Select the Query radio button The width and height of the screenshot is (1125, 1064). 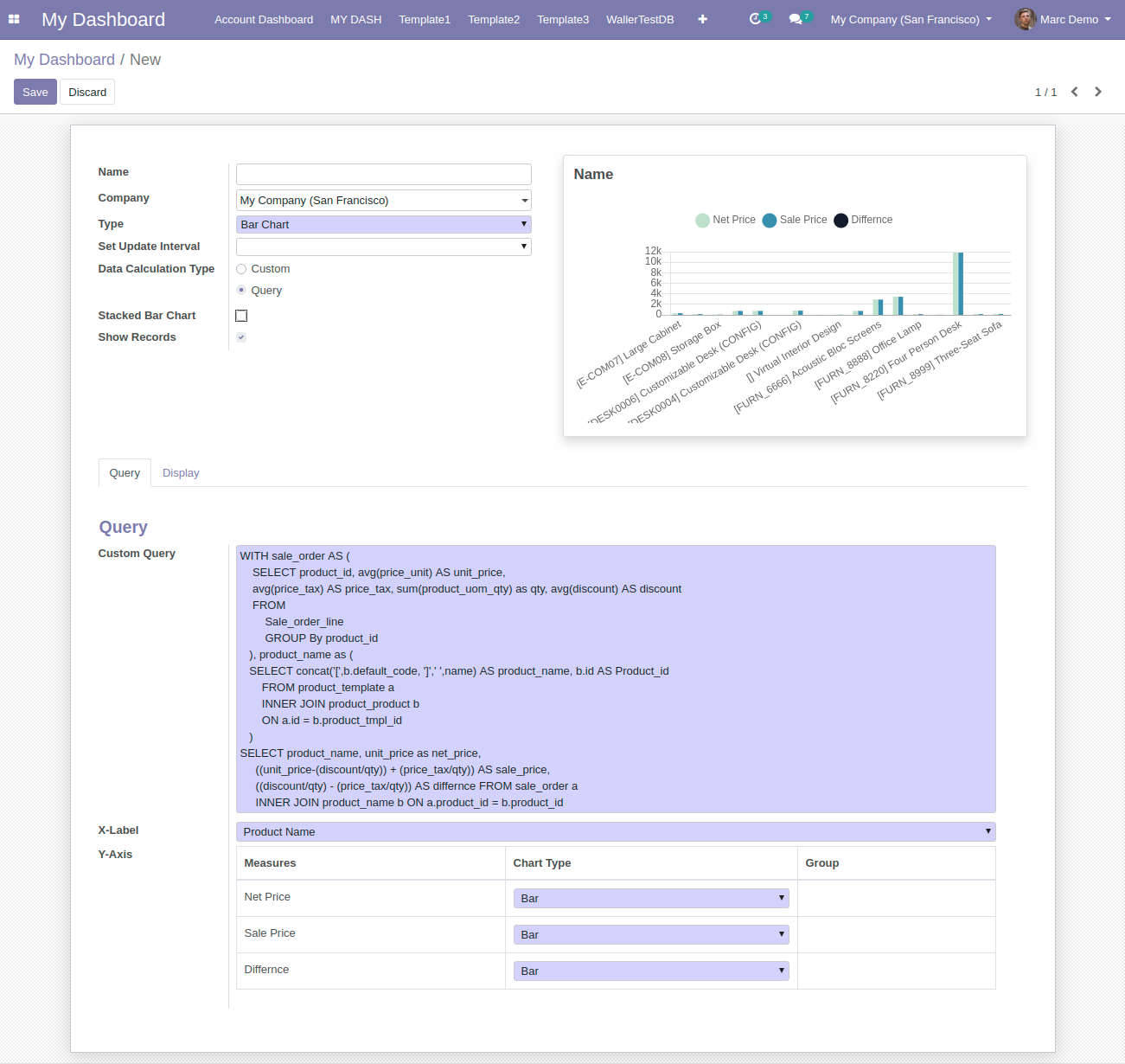coord(241,291)
